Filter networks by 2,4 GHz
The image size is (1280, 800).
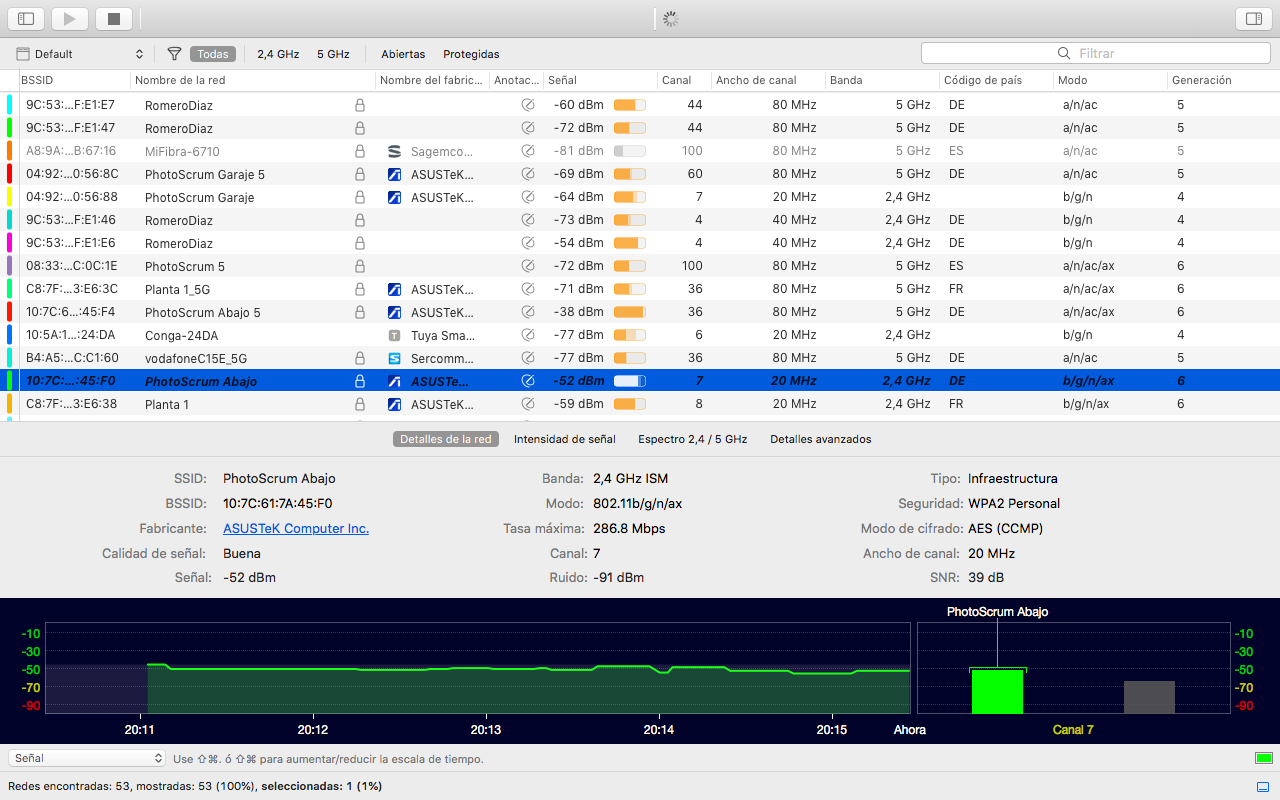278,54
